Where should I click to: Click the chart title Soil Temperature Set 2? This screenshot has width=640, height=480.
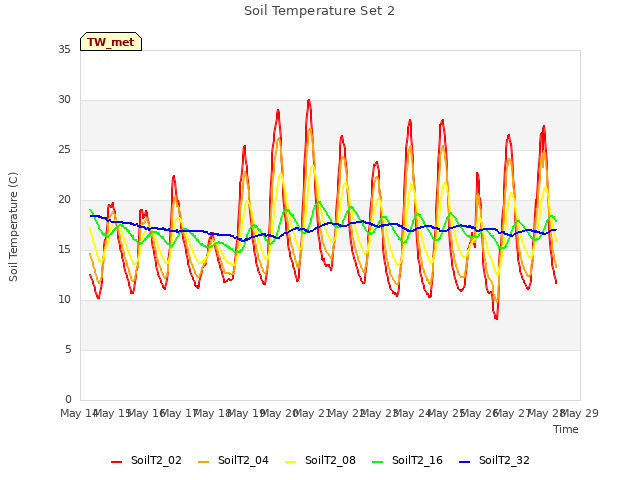[319, 11]
